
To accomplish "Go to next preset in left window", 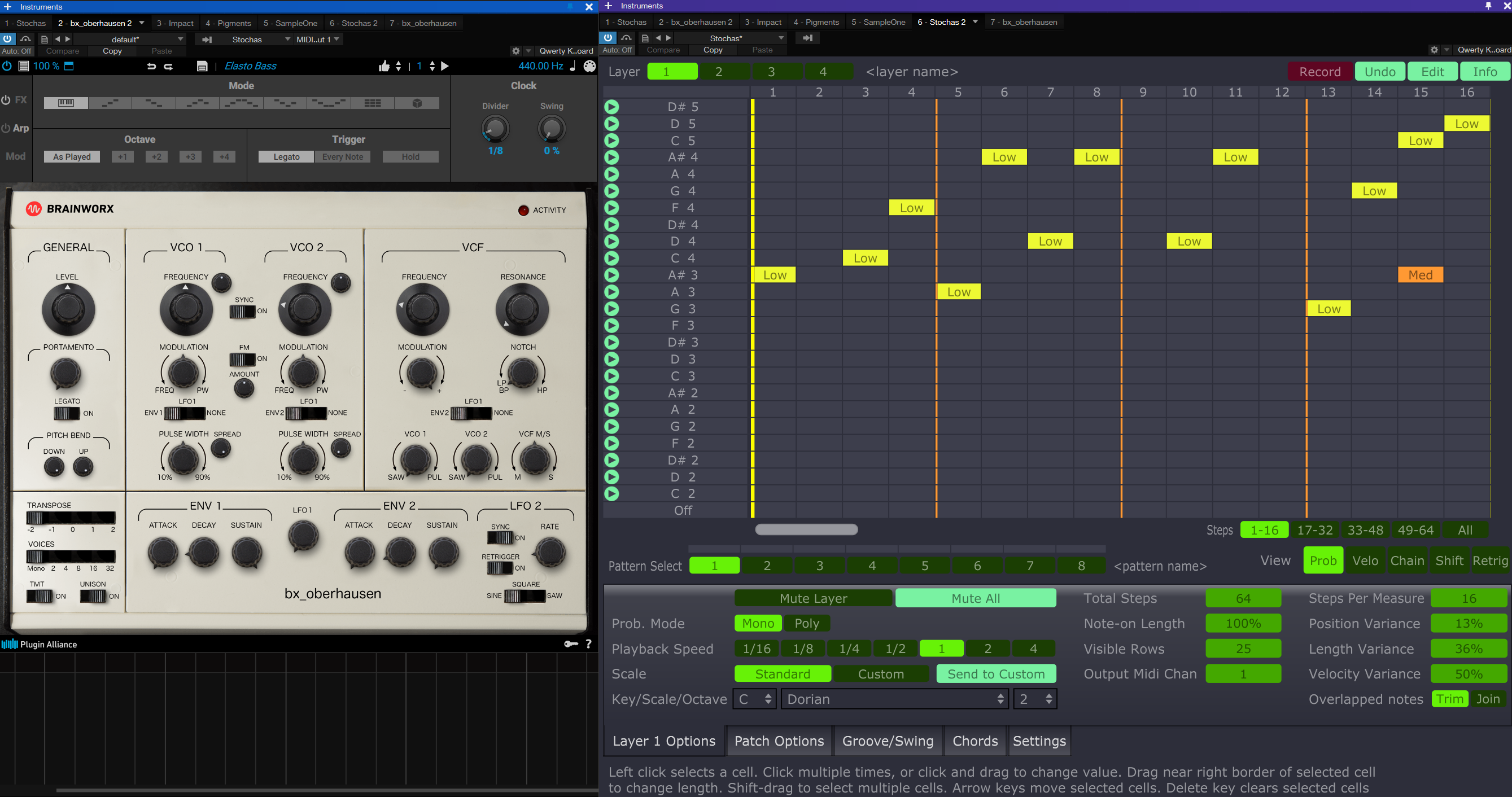I will [68, 39].
